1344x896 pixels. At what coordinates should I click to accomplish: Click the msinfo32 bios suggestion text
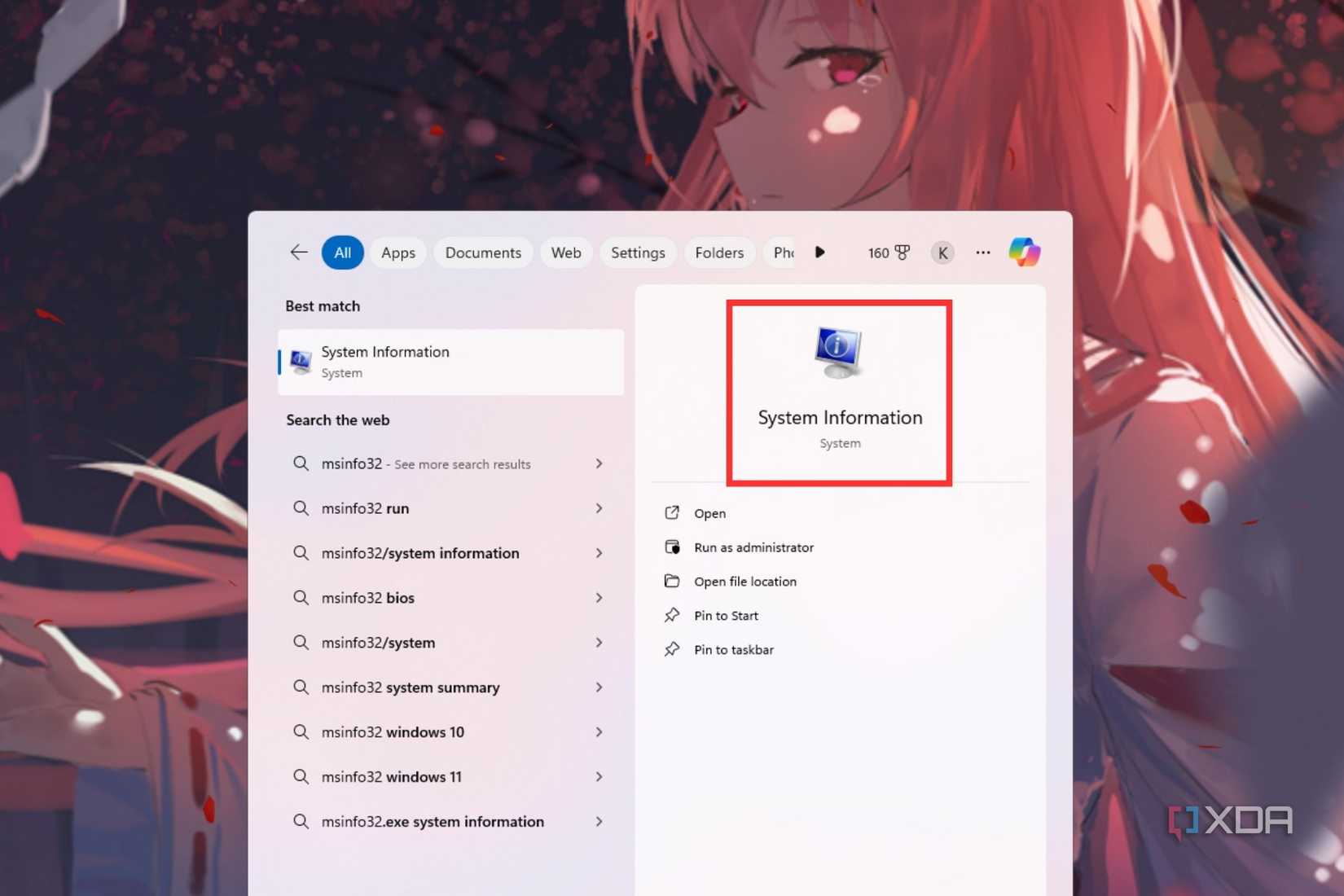click(367, 598)
